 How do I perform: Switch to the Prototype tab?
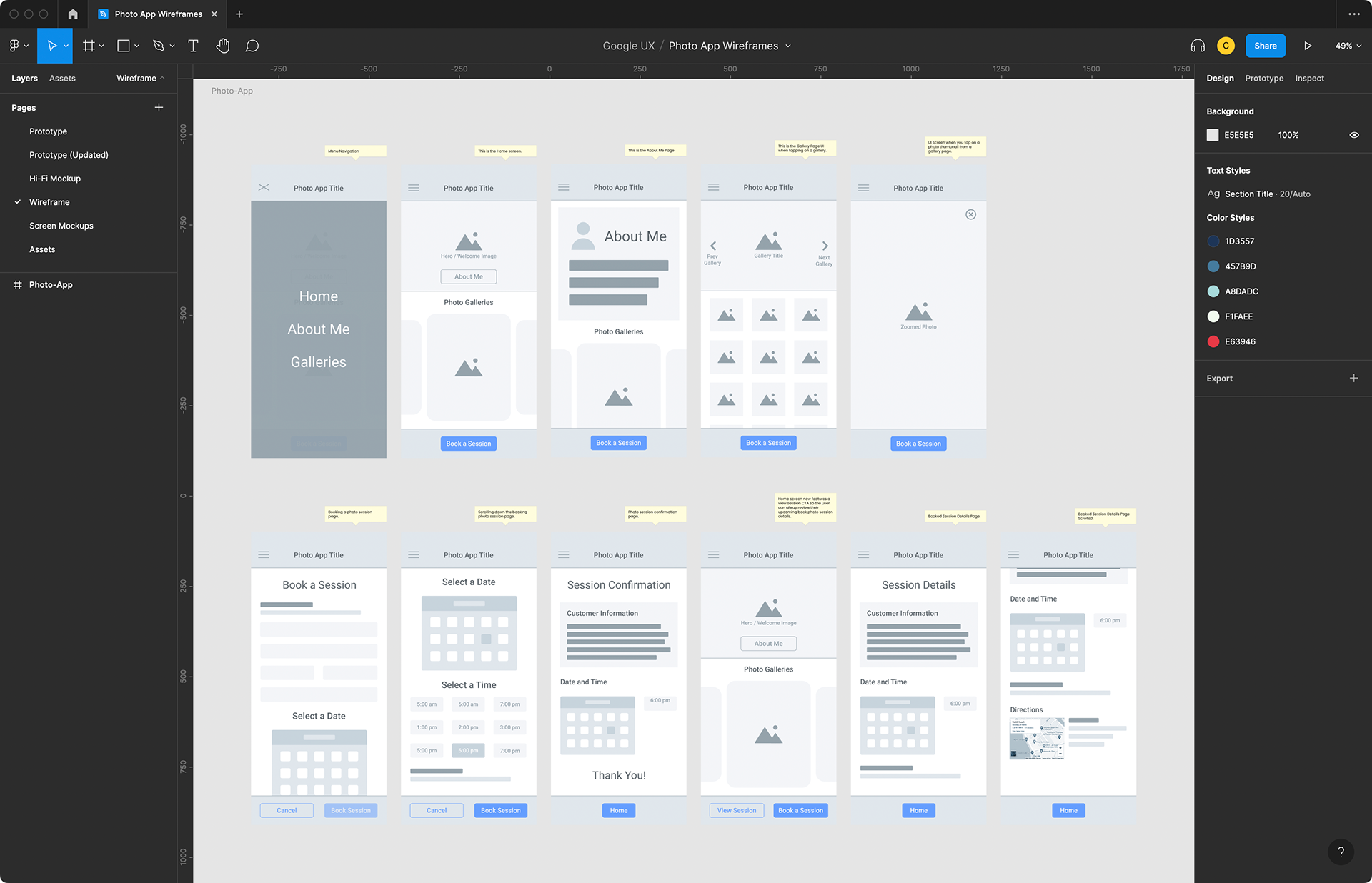click(1263, 79)
